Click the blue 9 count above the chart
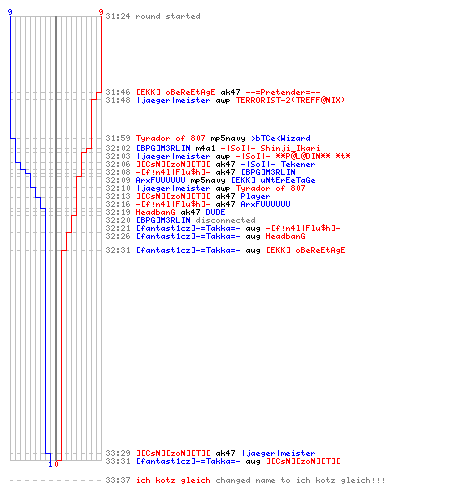 pyautogui.click(x=10, y=12)
